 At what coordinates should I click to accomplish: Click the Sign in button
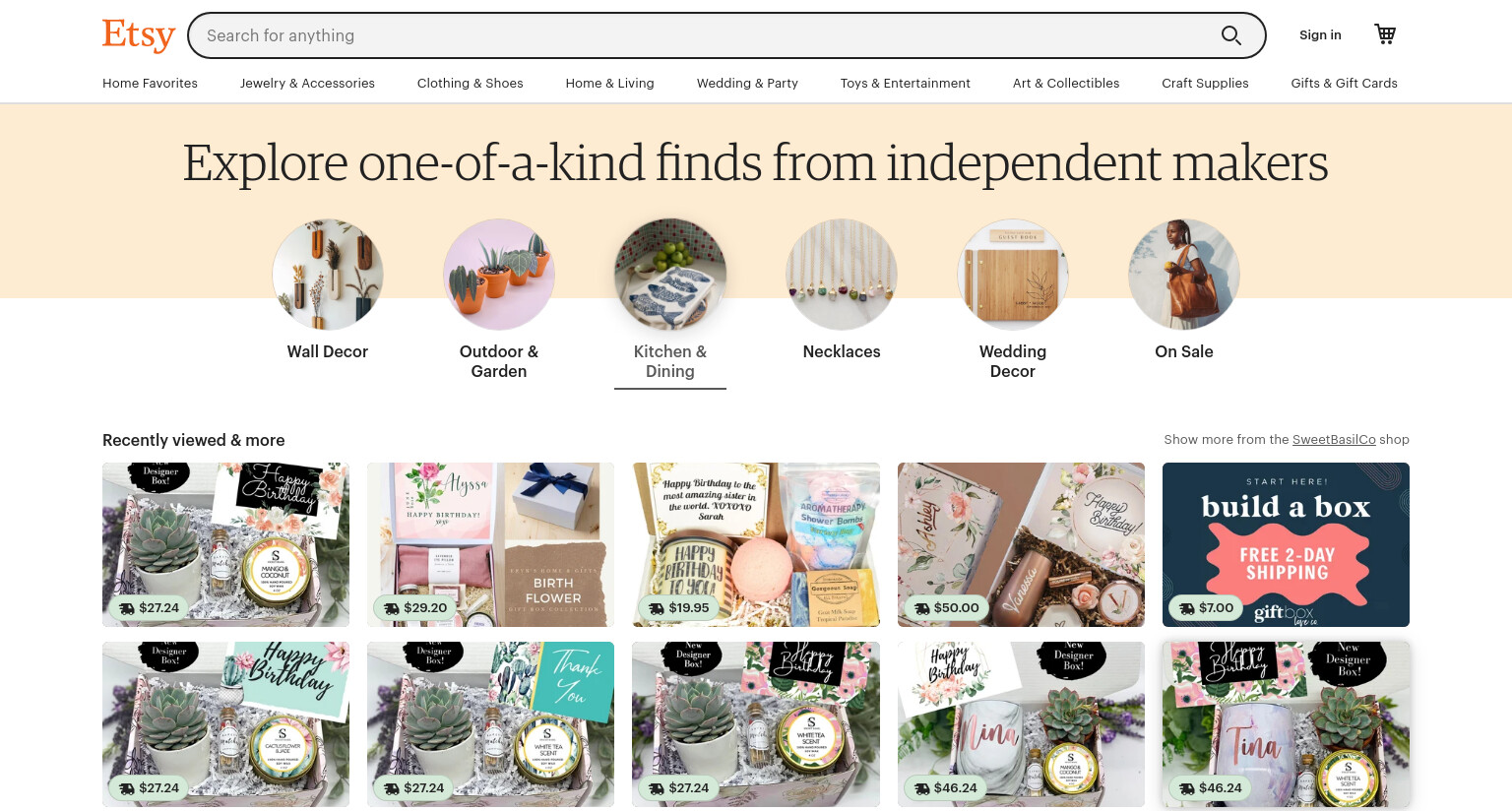tap(1320, 35)
